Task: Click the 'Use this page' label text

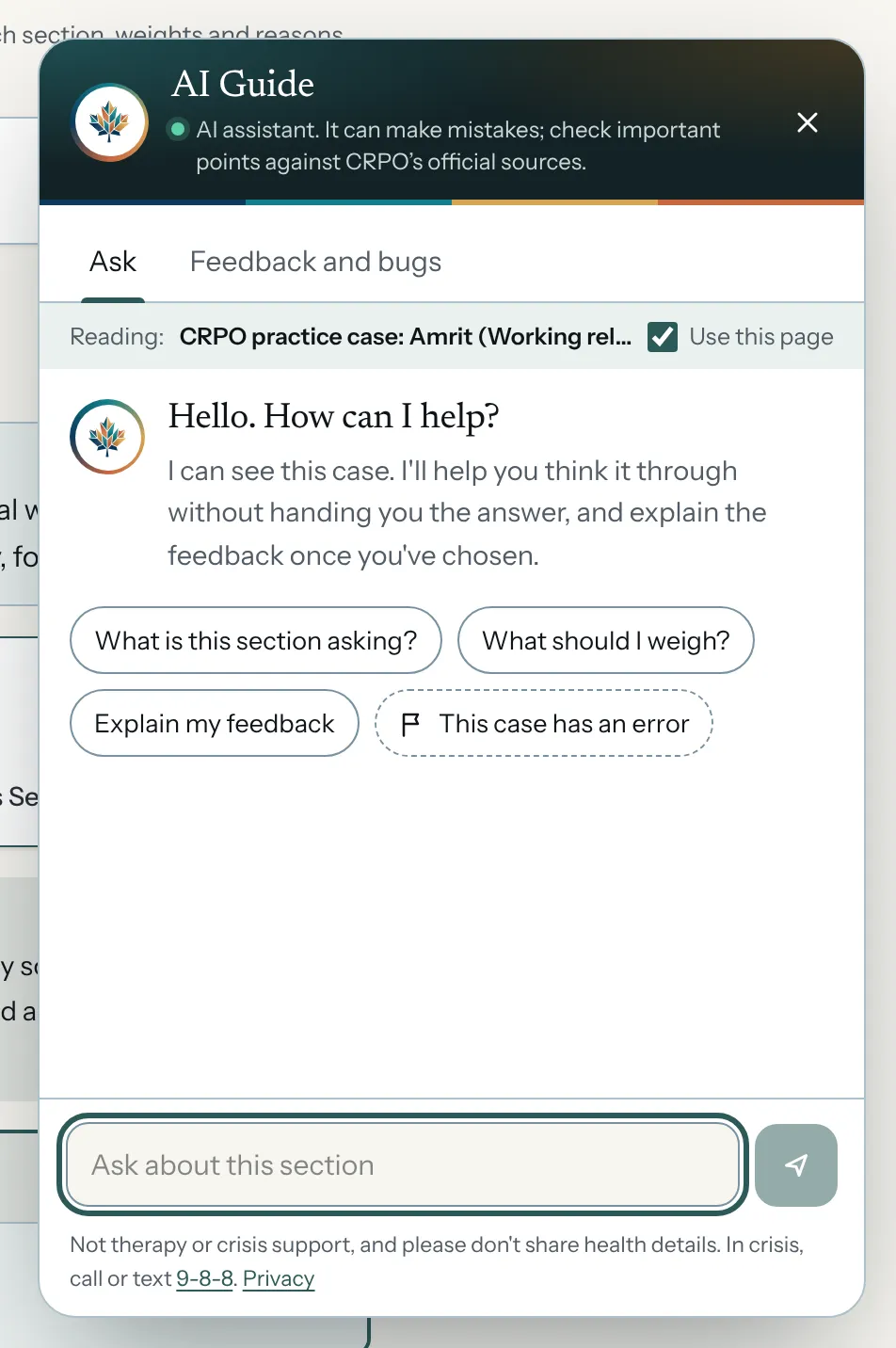Action: pyautogui.click(x=761, y=337)
